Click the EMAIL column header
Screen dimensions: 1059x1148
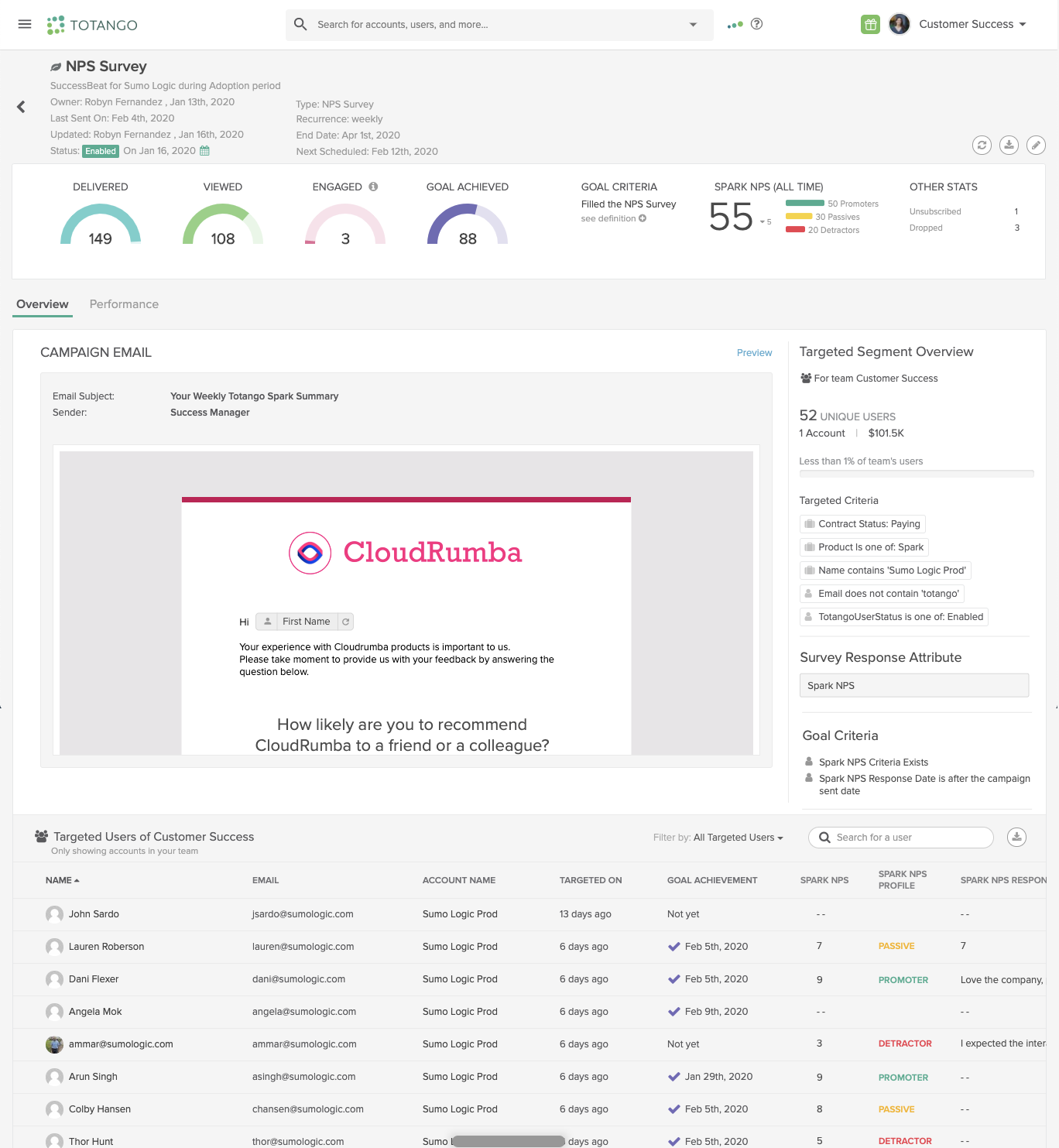tap(266, 880)
